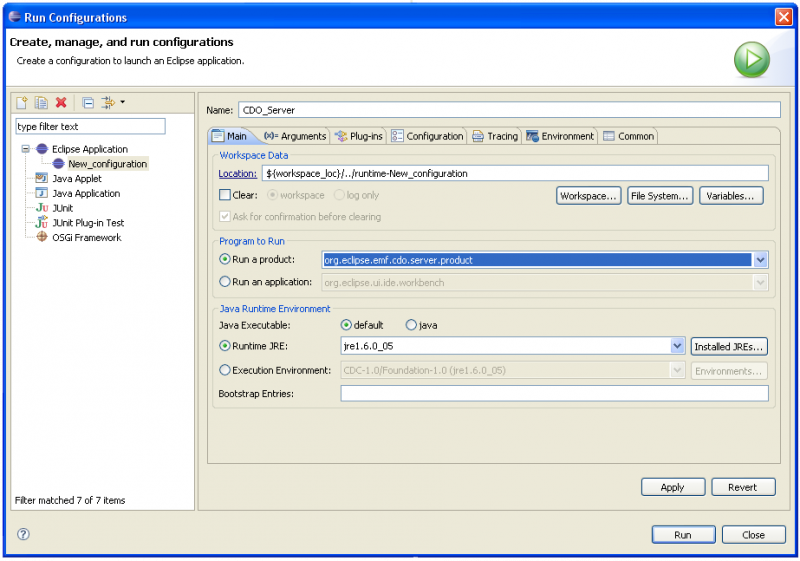Screen dimensions: 800x561
Task: Open the Plug-ins tab
Action: (359, 136)
